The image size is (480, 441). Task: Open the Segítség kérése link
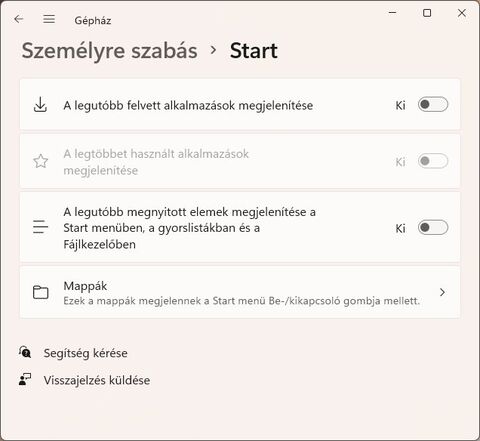(85, 353)
